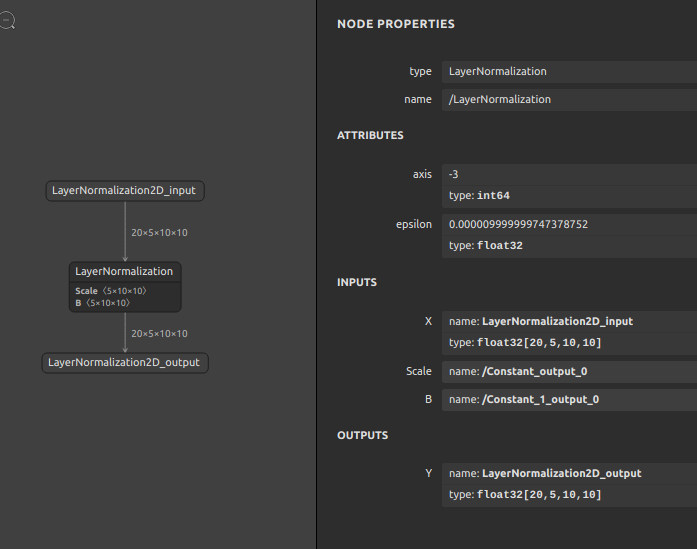
Task: Click the upper 20×5×10×10 edge label
Action: 159,232
